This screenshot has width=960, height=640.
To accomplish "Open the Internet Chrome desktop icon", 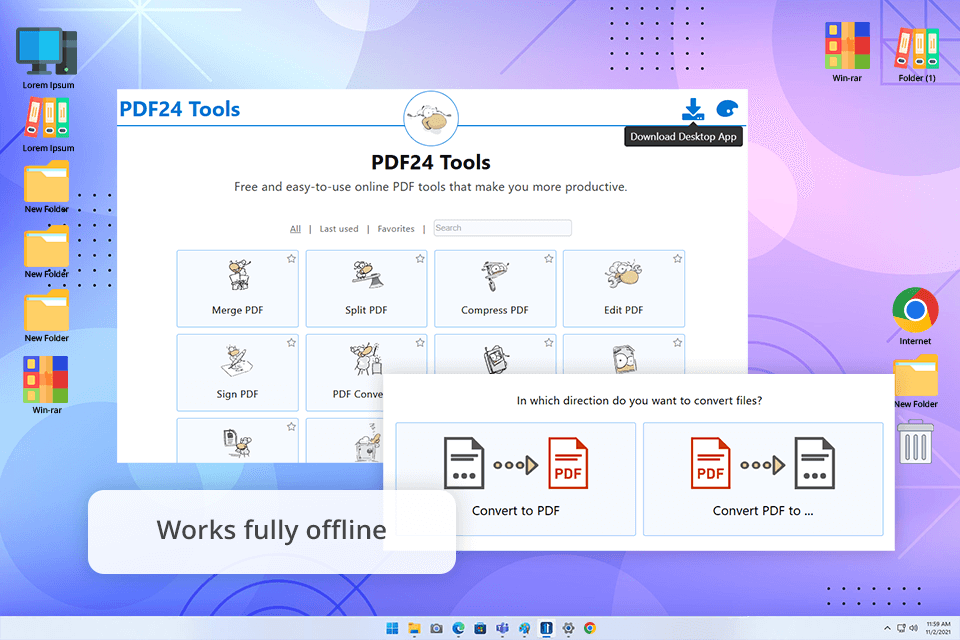I will (915, 317).
